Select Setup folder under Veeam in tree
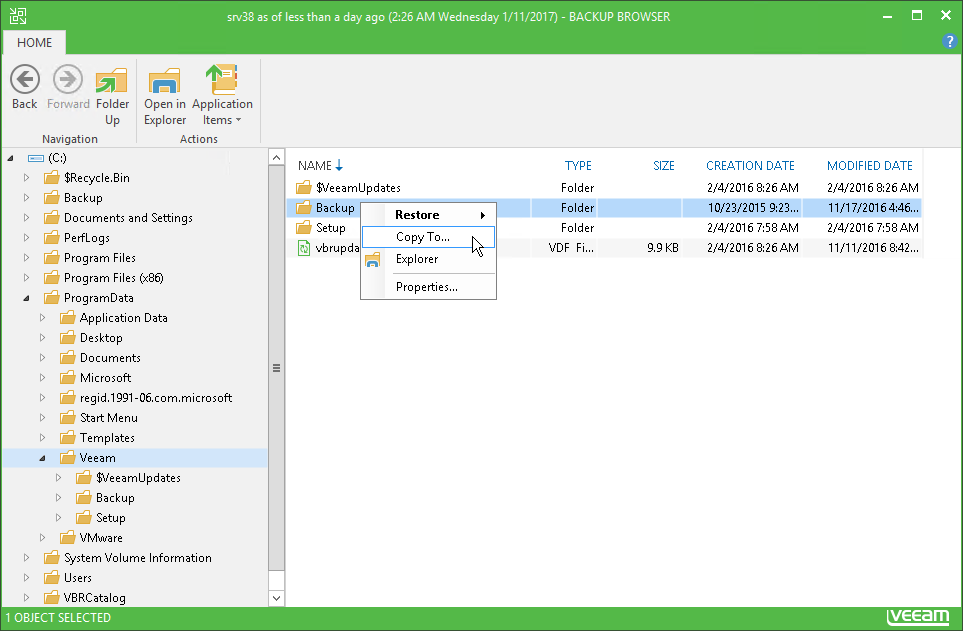Screen dimensions: 963x631 (x=111, y=518)
